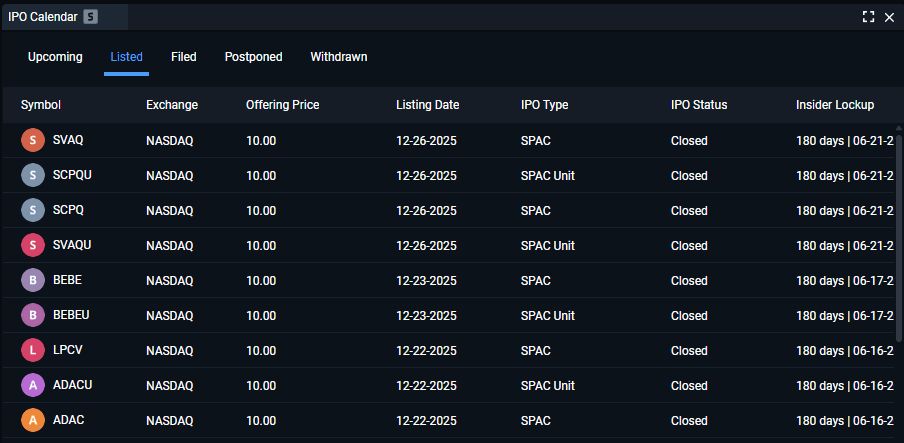Go to the Postponed tab

[254, 57]
